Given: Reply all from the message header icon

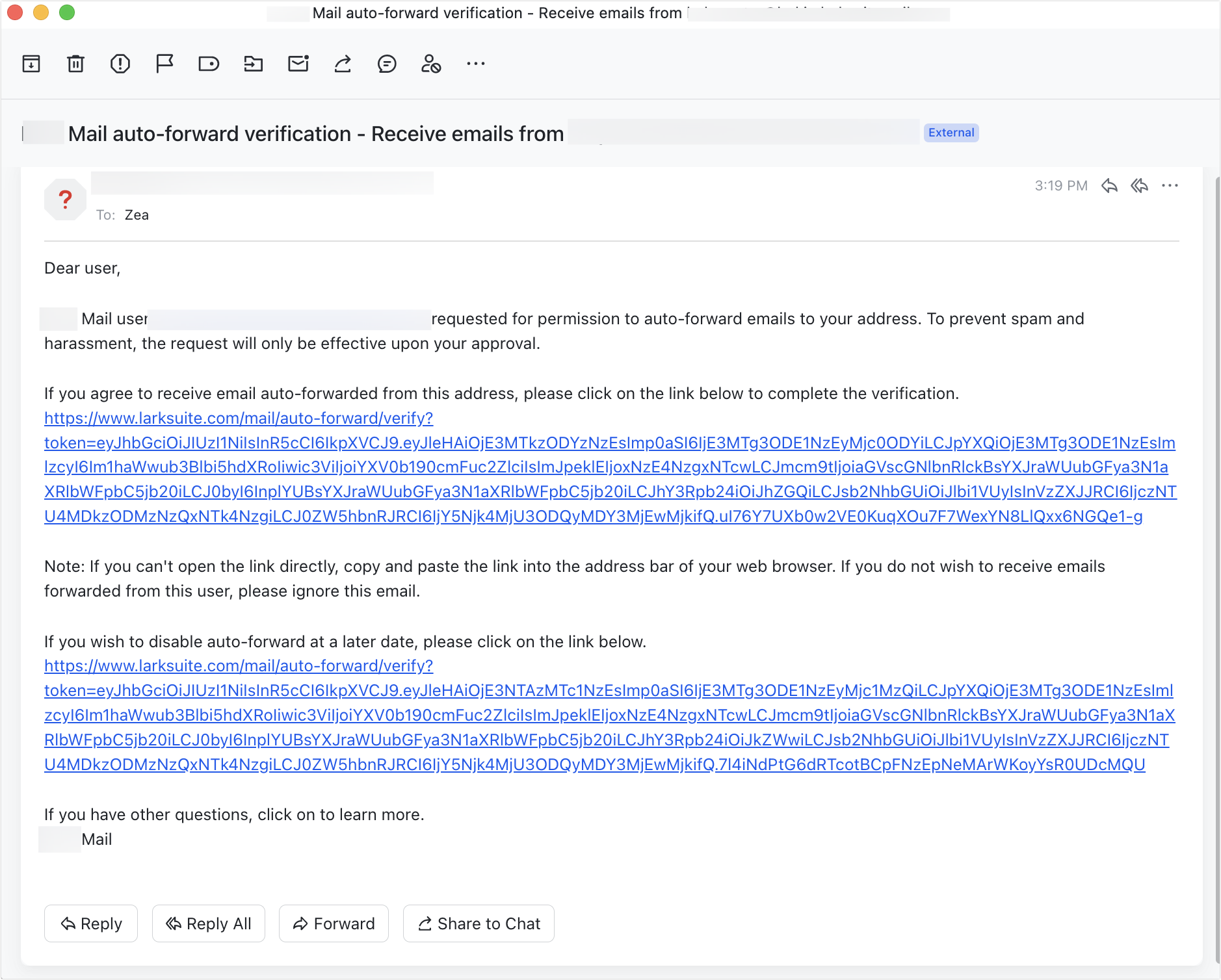Looking at the screenshot, I should tap(1140, 186).
